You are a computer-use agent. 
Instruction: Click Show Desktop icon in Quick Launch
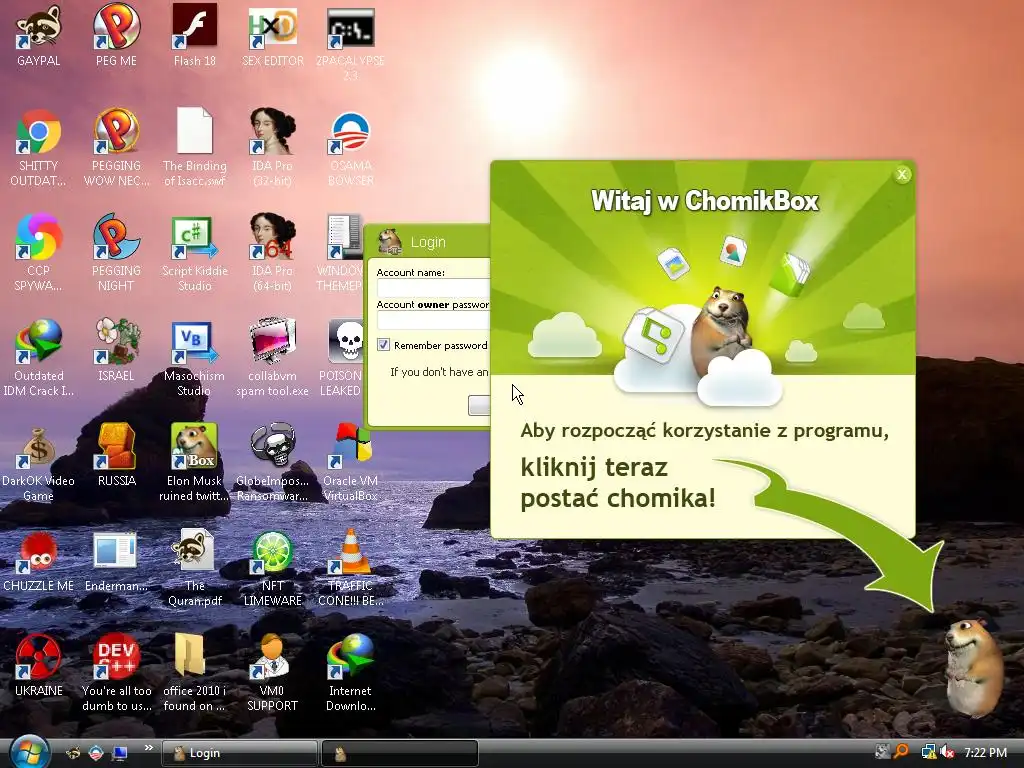(120, 753)
